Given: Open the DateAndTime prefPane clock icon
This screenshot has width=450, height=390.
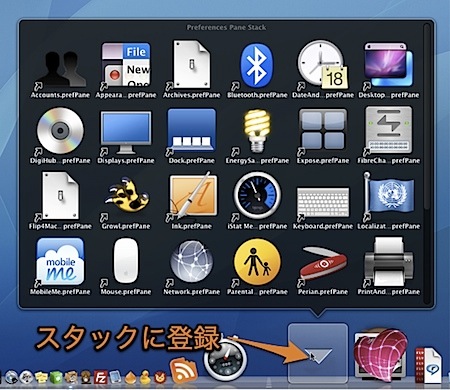Looking at the screenshot, I should coord(322,65).
